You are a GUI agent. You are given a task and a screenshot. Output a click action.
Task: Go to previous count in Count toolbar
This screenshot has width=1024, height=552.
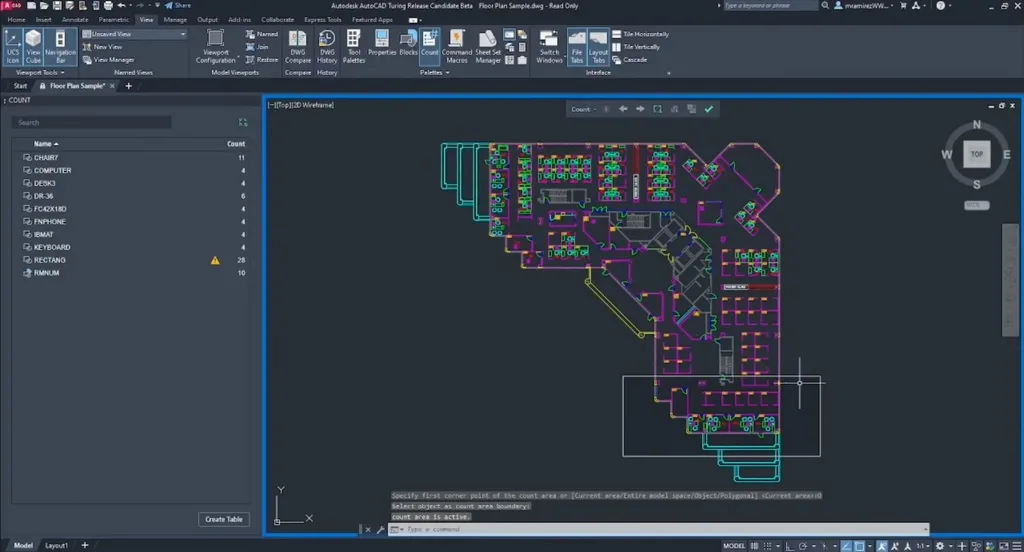(623, 109)
